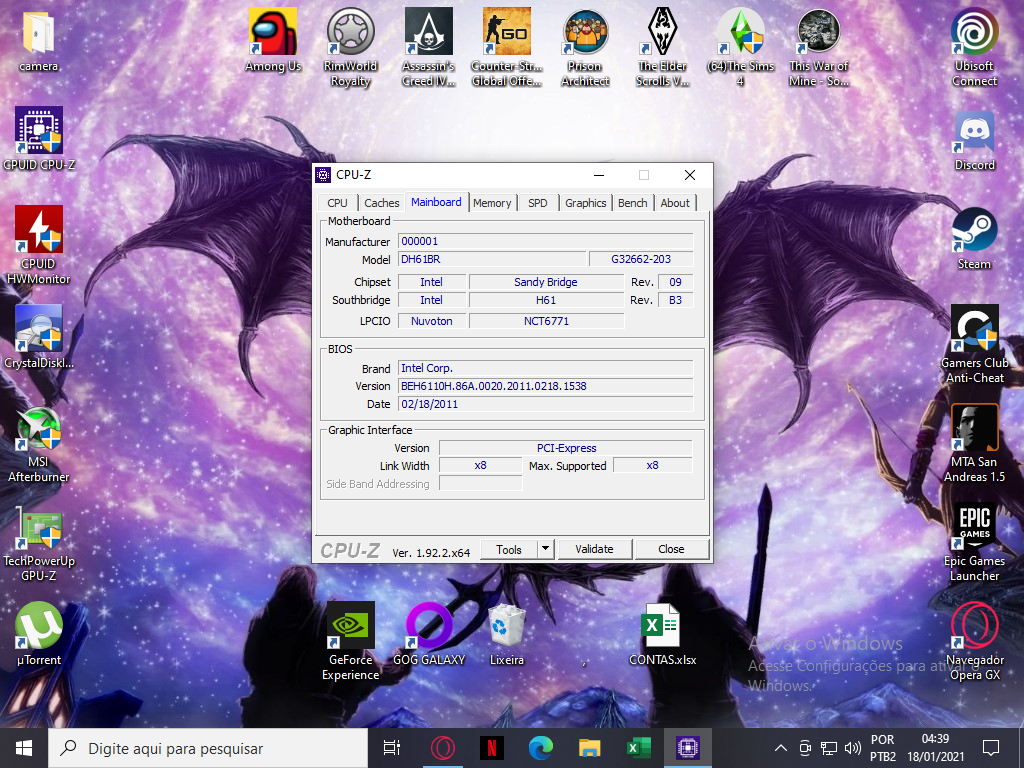Go to the SPD tab
The image size is (1024, 768).
click(x=537, y=203)
